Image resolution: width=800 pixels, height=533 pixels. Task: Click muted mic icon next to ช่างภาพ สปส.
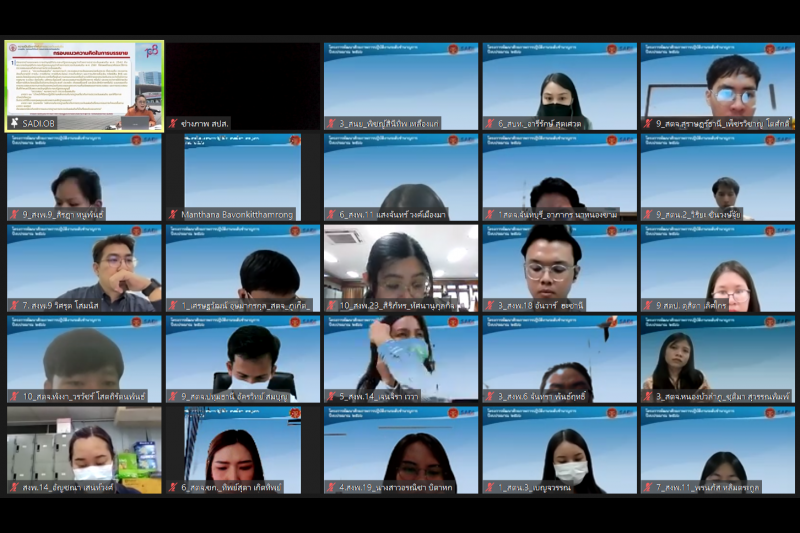172,123
